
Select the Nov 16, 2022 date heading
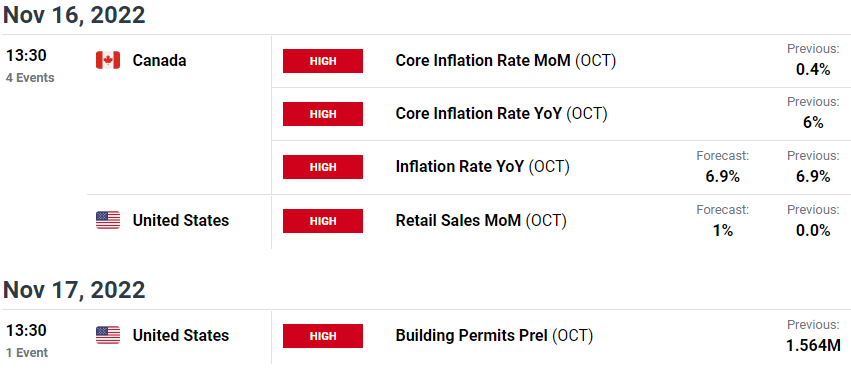[x=74, y=15]
